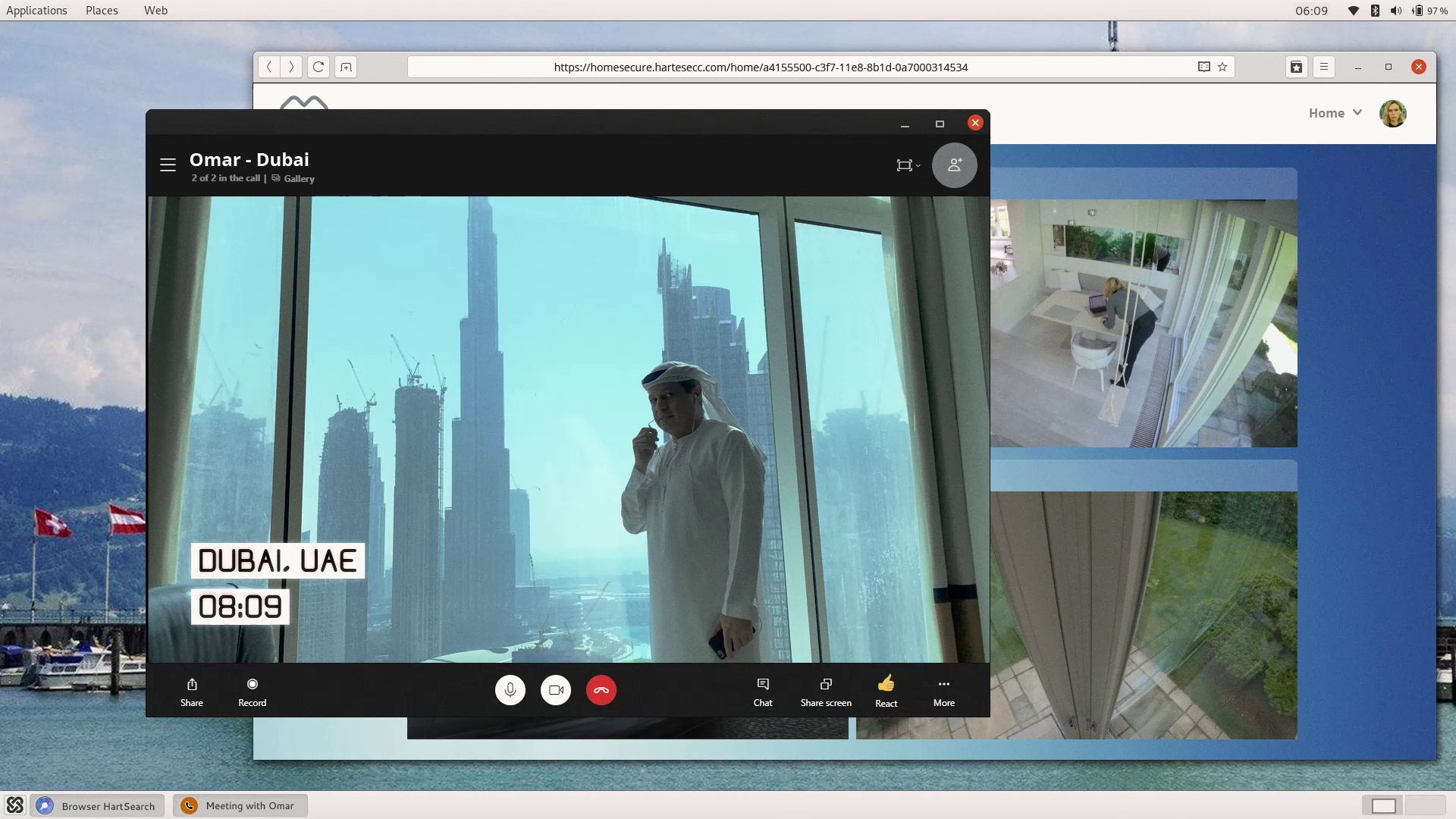The height and width of the screenshot is (819, 1456).
Task: Click the Share icon in call
Action: tap(192, 691)
